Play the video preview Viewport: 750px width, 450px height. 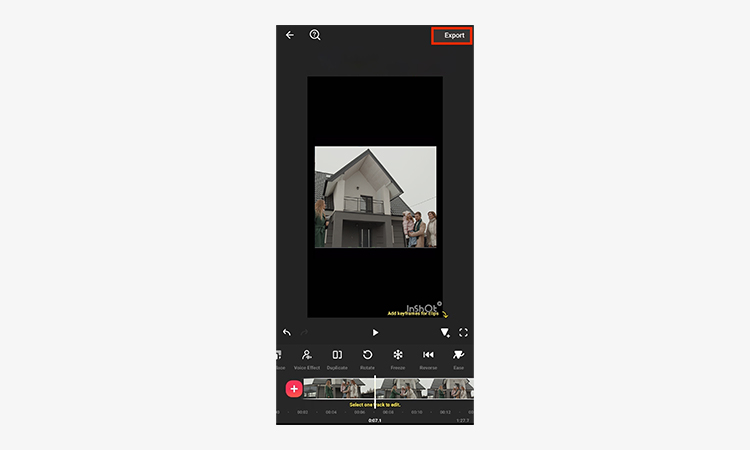(x=375, y=332)
